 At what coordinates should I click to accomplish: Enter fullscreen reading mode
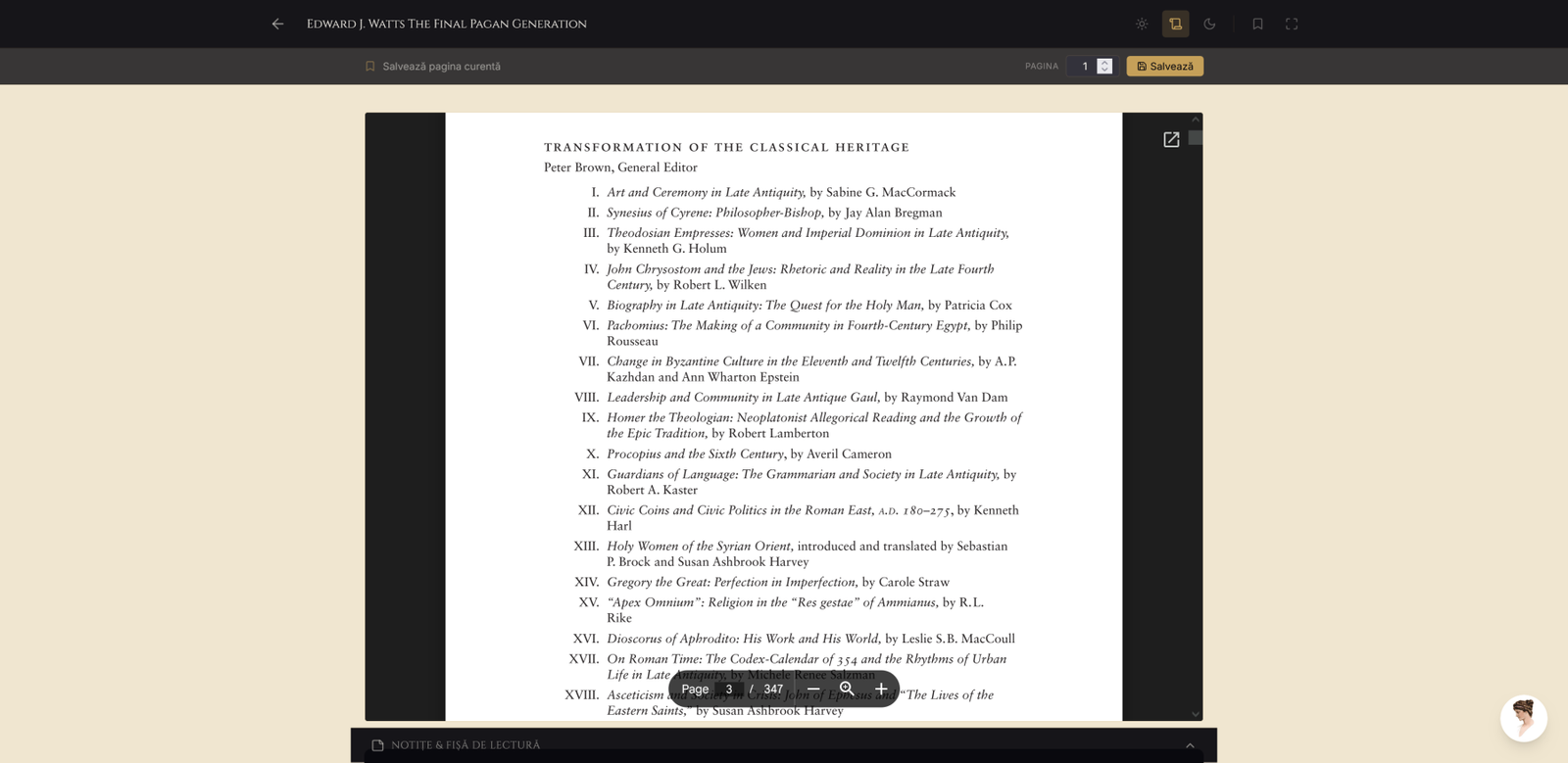coord(1292,24)
